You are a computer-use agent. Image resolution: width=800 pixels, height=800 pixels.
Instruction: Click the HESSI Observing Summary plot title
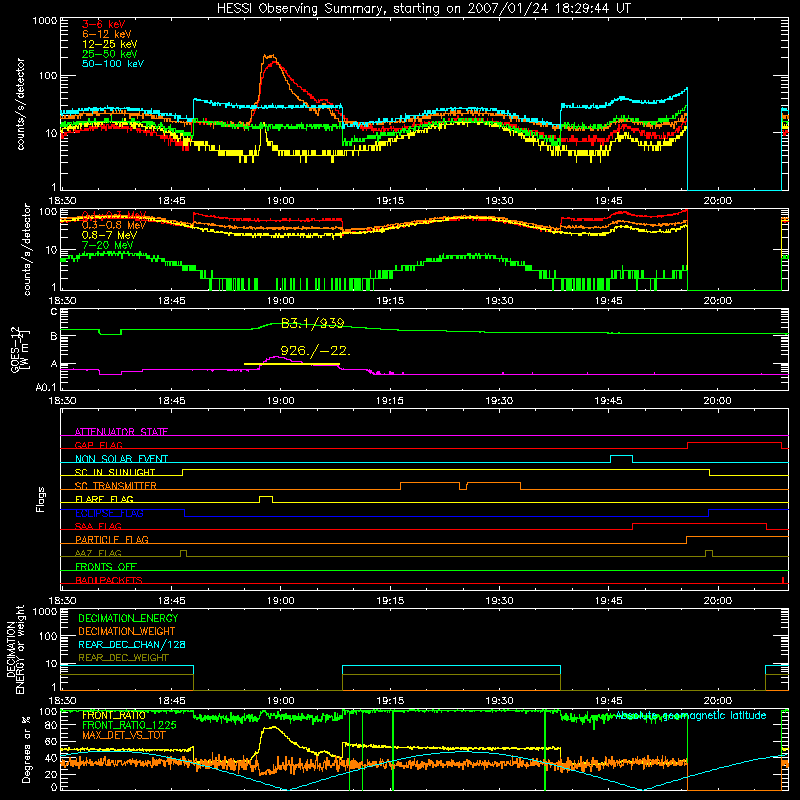[424, 9]
